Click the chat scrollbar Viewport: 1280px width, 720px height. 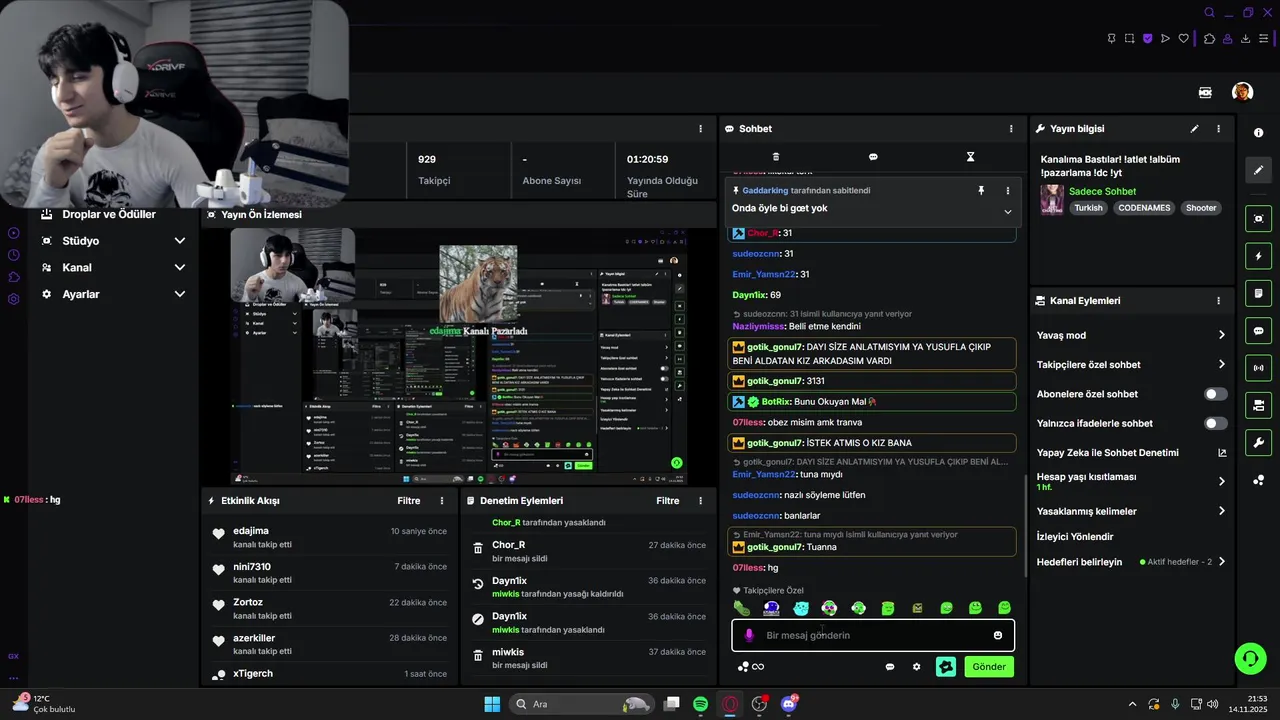[1024, 525]
